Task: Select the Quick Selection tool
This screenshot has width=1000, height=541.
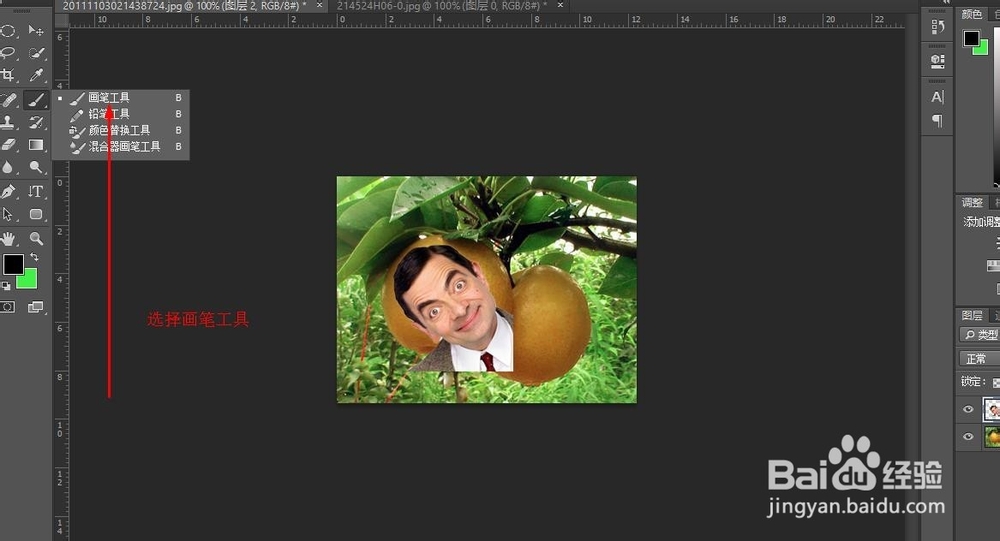Action: pos(36,52)
